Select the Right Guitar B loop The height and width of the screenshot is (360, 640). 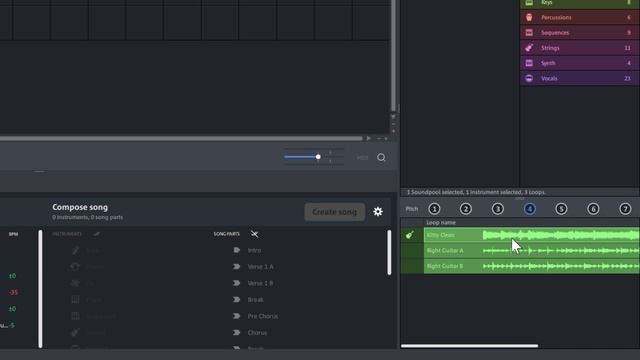(x=532, y=266)
